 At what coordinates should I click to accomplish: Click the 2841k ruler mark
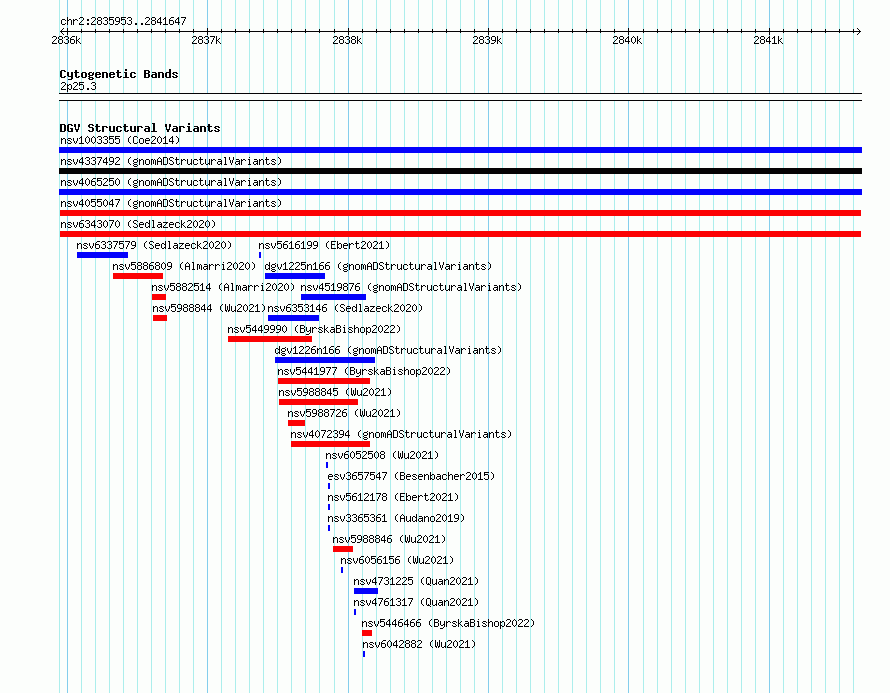coord(768,40)
